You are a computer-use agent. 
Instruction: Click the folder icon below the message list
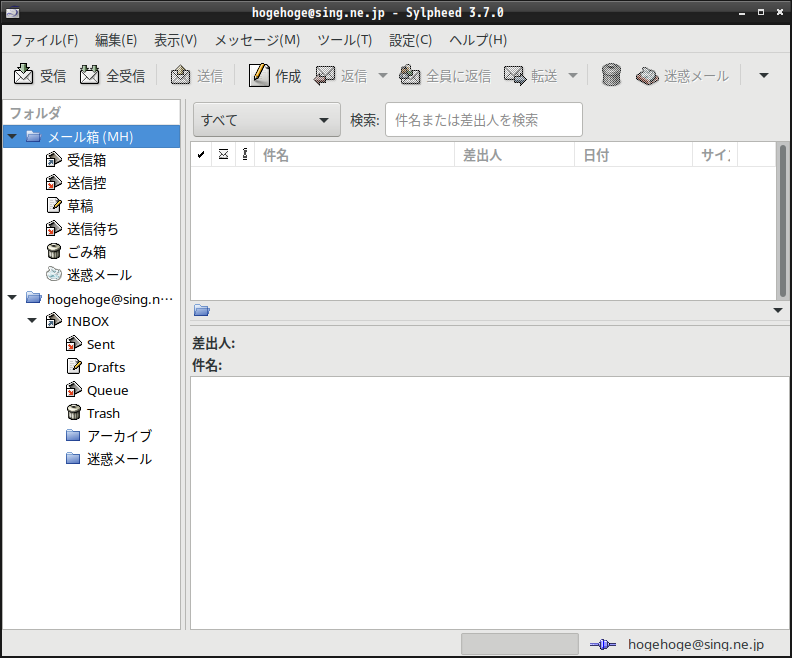[202, 311]
